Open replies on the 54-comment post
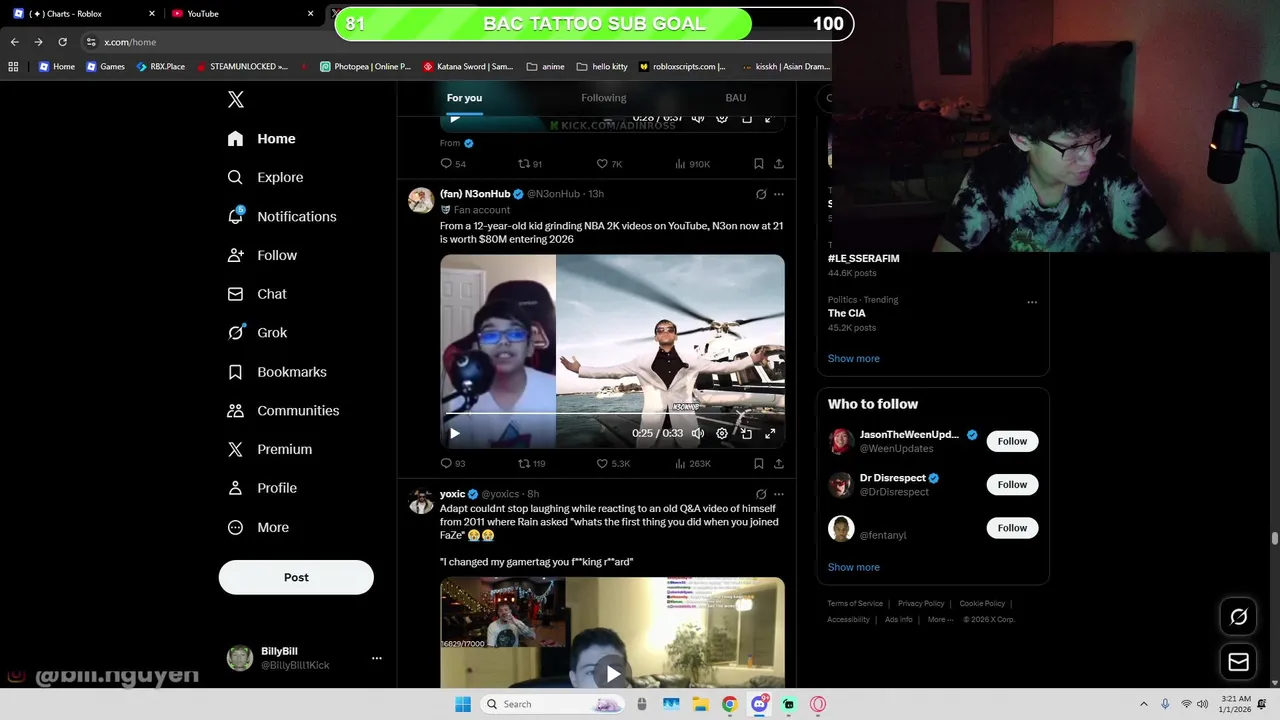1280x720 pixels. 453,164
